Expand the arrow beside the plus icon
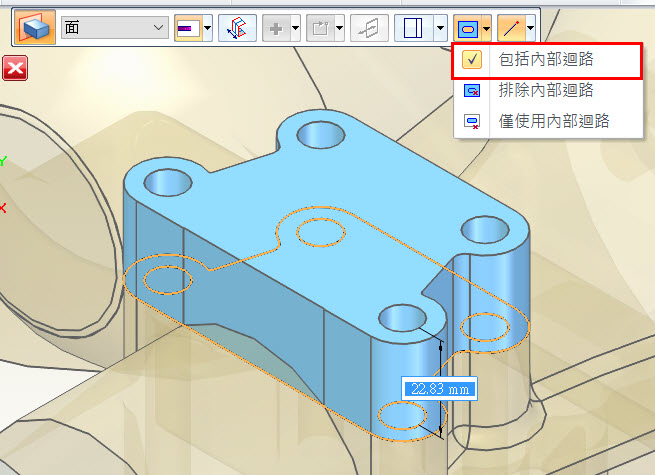The image size is (655, 475). pyautogui.click(x=295, y=28)
